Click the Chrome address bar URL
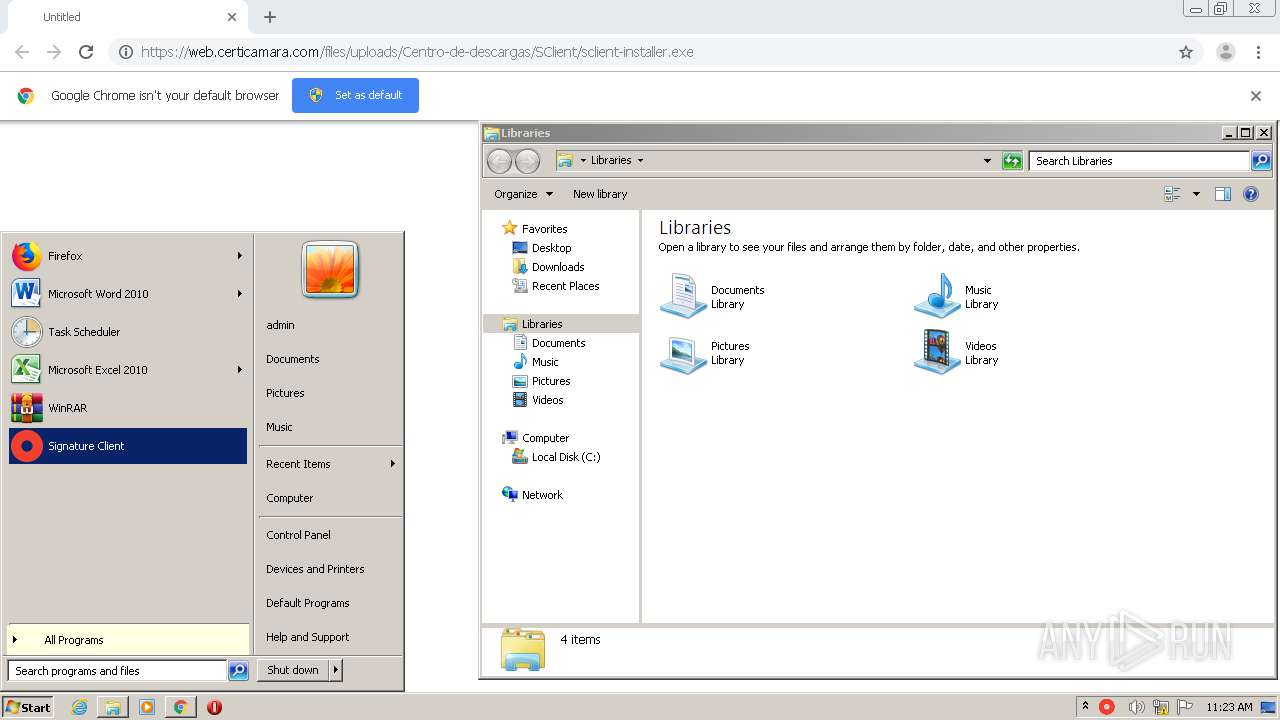 (417, 52)
